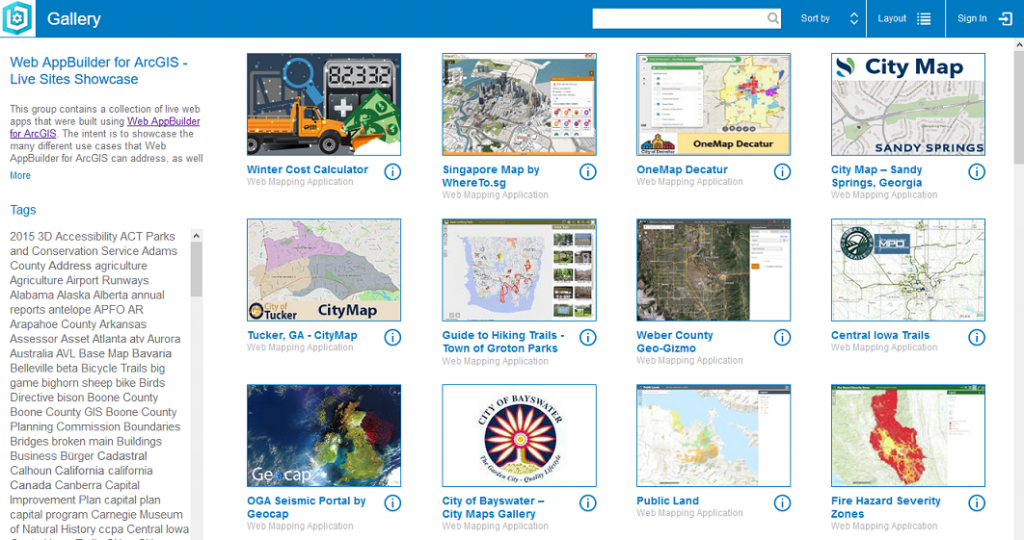Viewport: 1024px width, 540px height.
Task: Show info for City of Bayswater gallery
Action: (588, 503)
